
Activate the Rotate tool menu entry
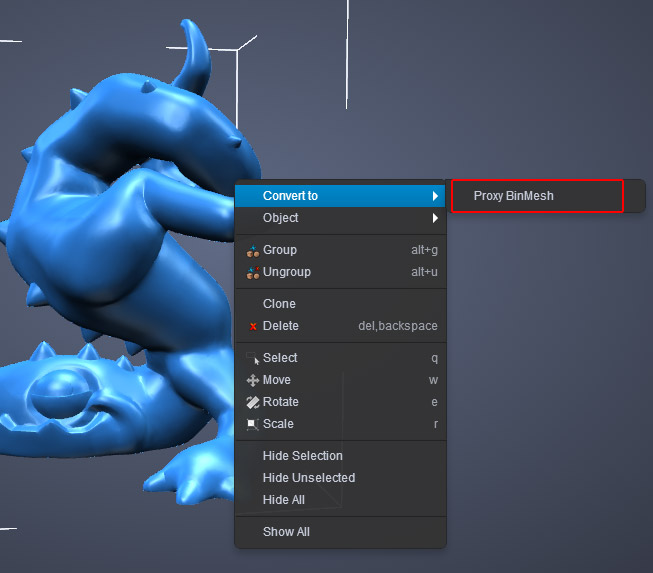(x=340, y=402)
